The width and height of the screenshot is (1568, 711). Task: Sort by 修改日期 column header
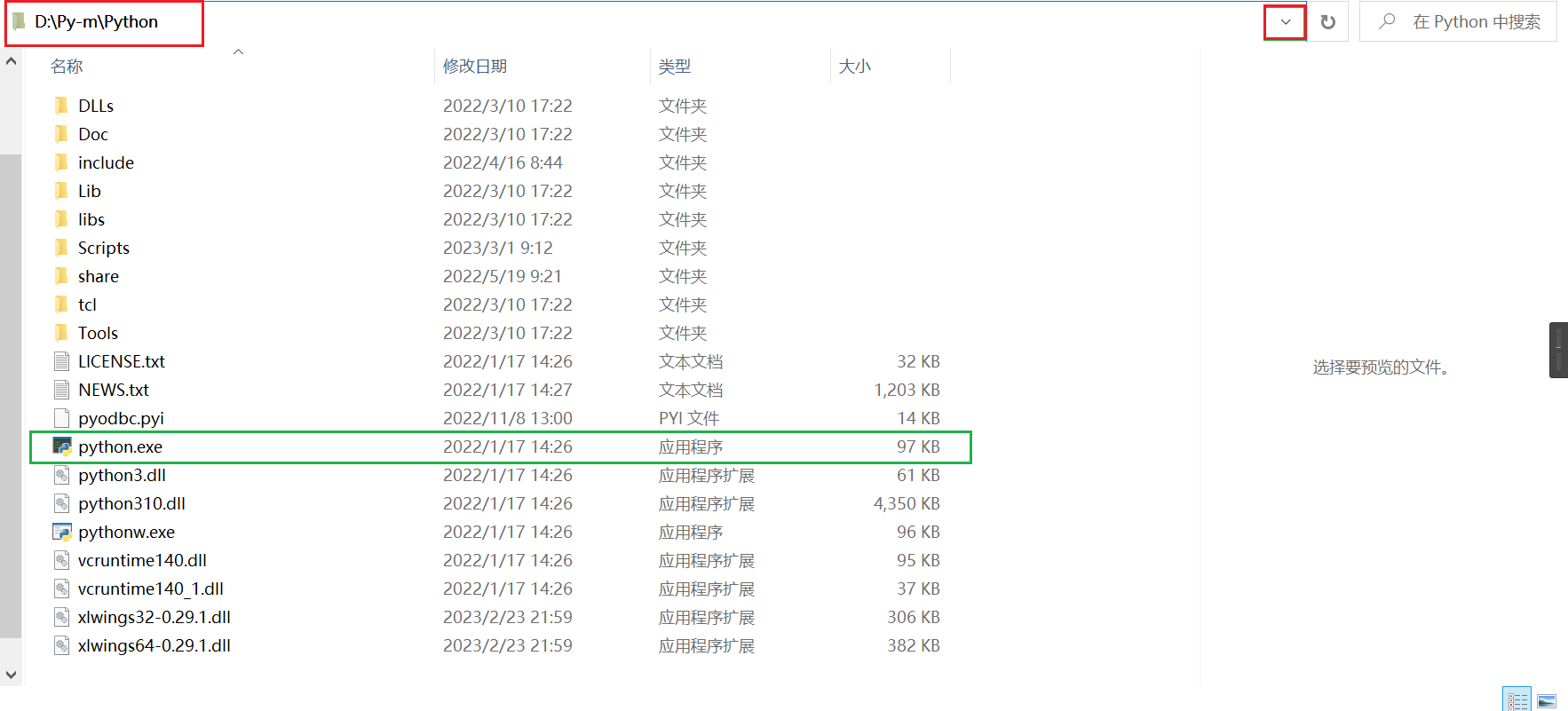[475, 67]
